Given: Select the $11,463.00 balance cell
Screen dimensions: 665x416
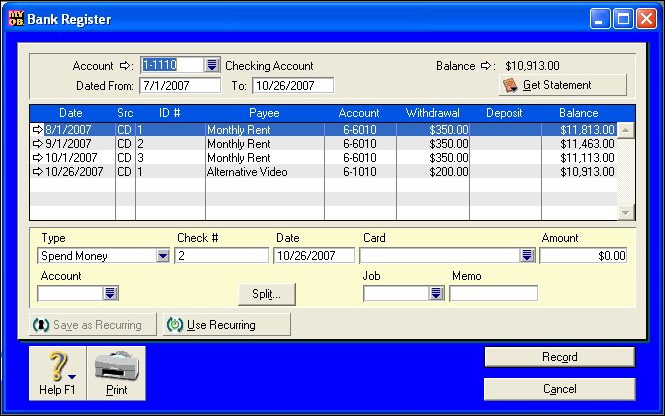Looking at the screenshot, I should (x=579, y=144).
